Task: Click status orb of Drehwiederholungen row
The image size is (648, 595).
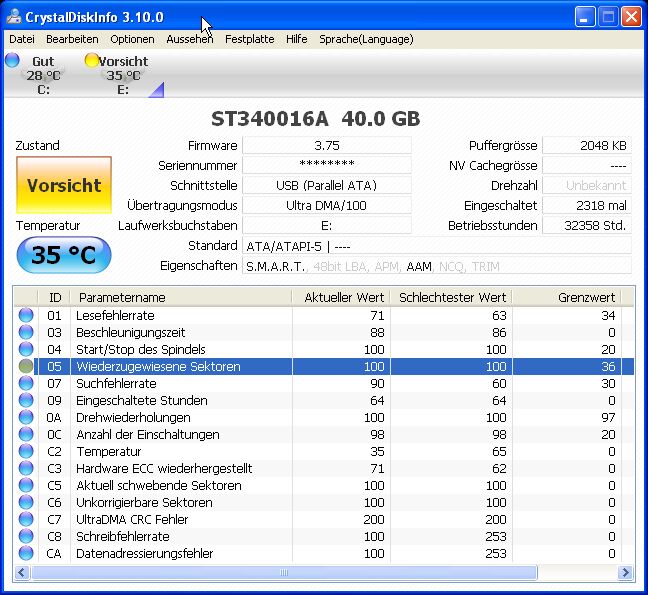Action: click(26, 417)
